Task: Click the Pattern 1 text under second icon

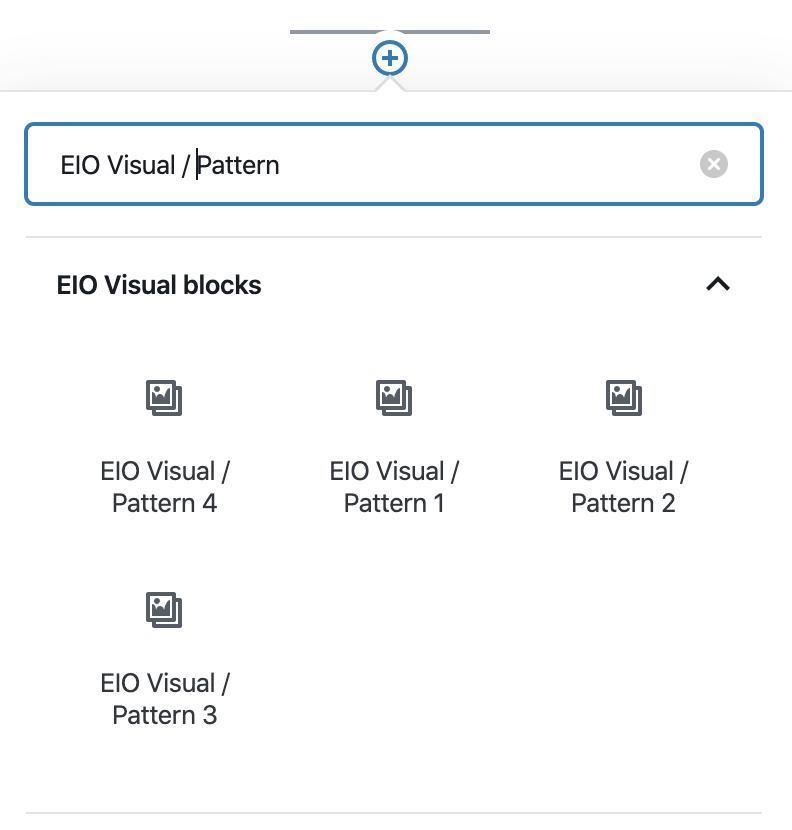Action: (x=394, y=503)
